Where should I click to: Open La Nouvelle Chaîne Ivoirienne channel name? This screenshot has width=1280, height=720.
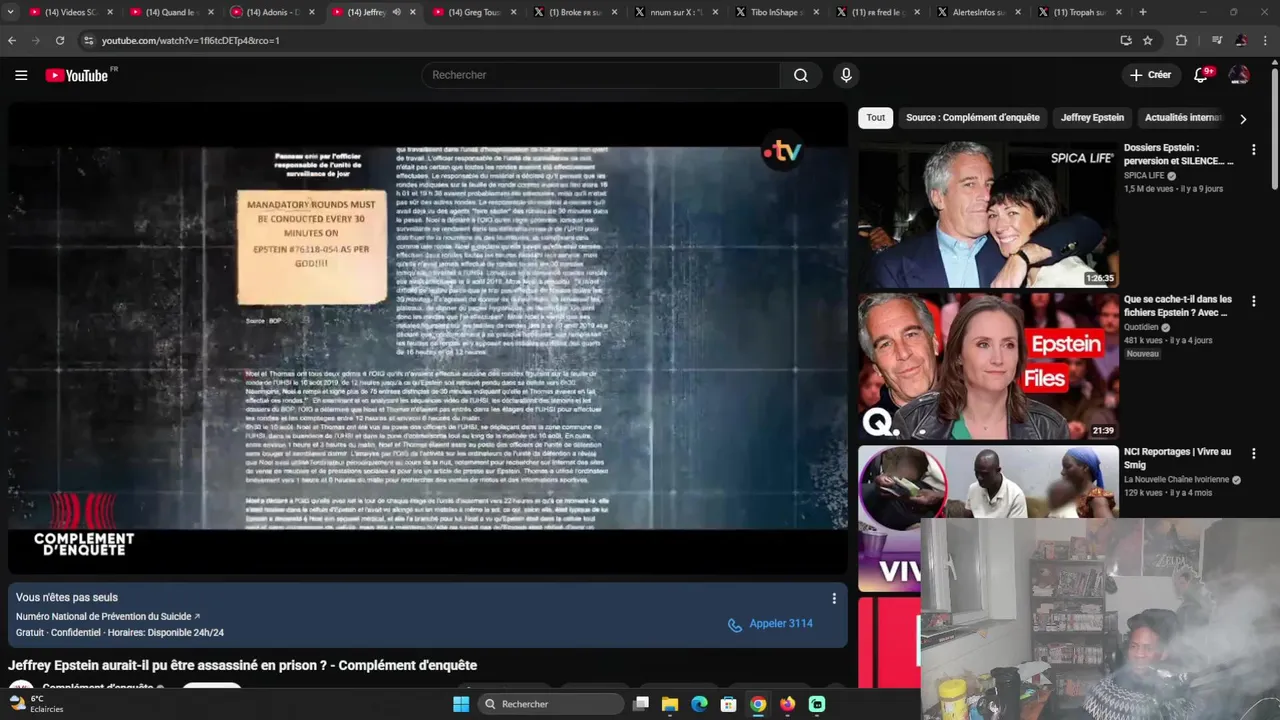coord(1176,479)
